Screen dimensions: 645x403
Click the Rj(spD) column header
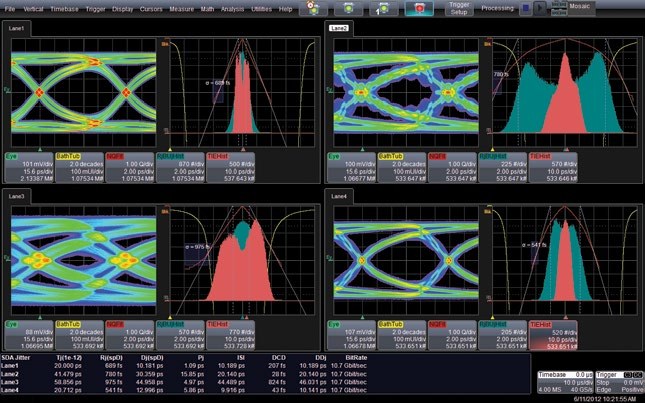pos(111,358)
